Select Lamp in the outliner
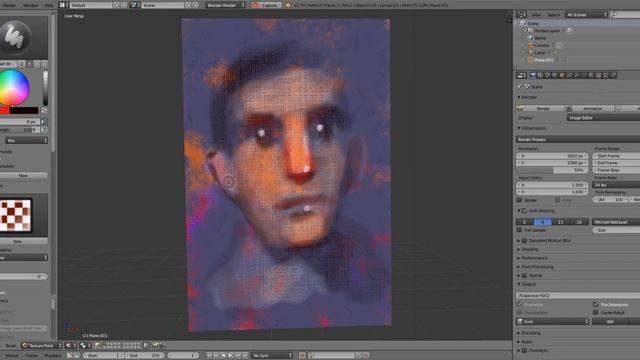The height and width of the screenshot is (360, 640). (x=540, y=53)
